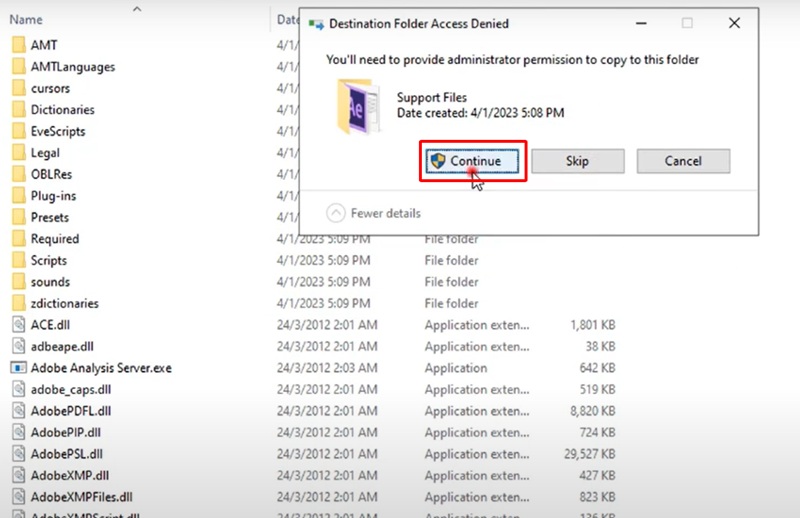Click the Continue button in the dialog
Screen dimensions: 800x518
(472, 161)
